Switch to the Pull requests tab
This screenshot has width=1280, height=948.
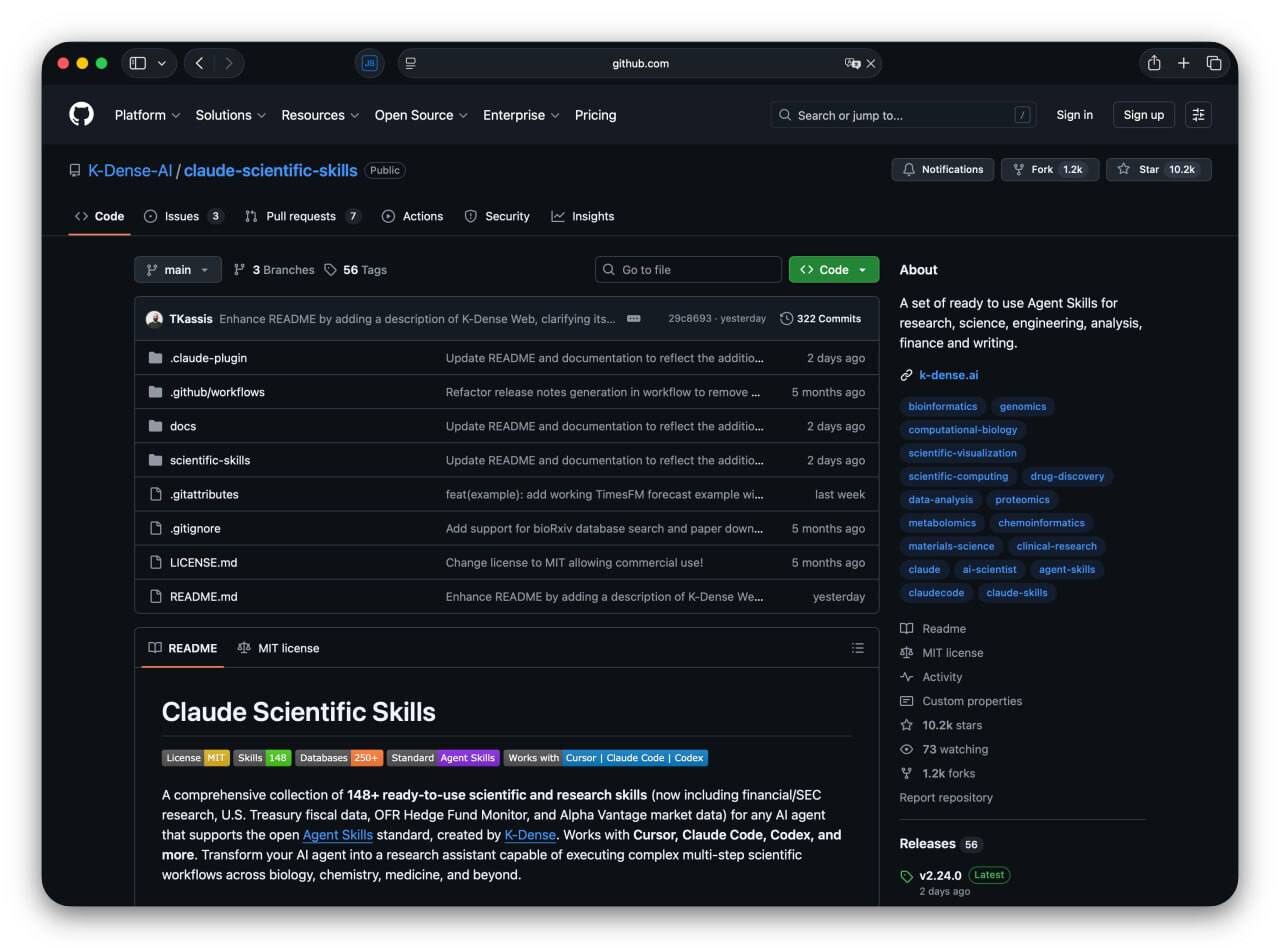point(303,216)
